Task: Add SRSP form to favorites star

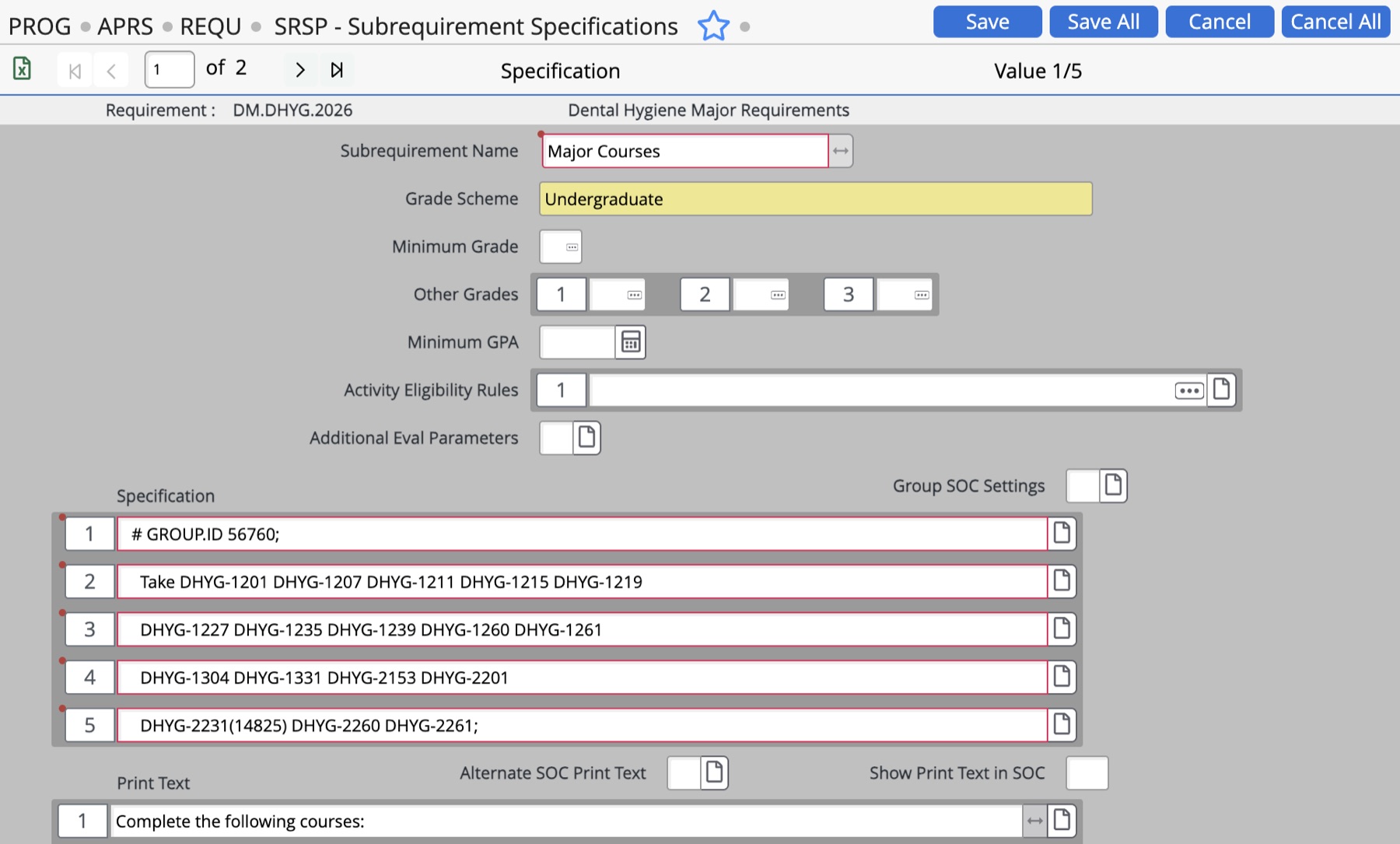Action: (713, 26)
